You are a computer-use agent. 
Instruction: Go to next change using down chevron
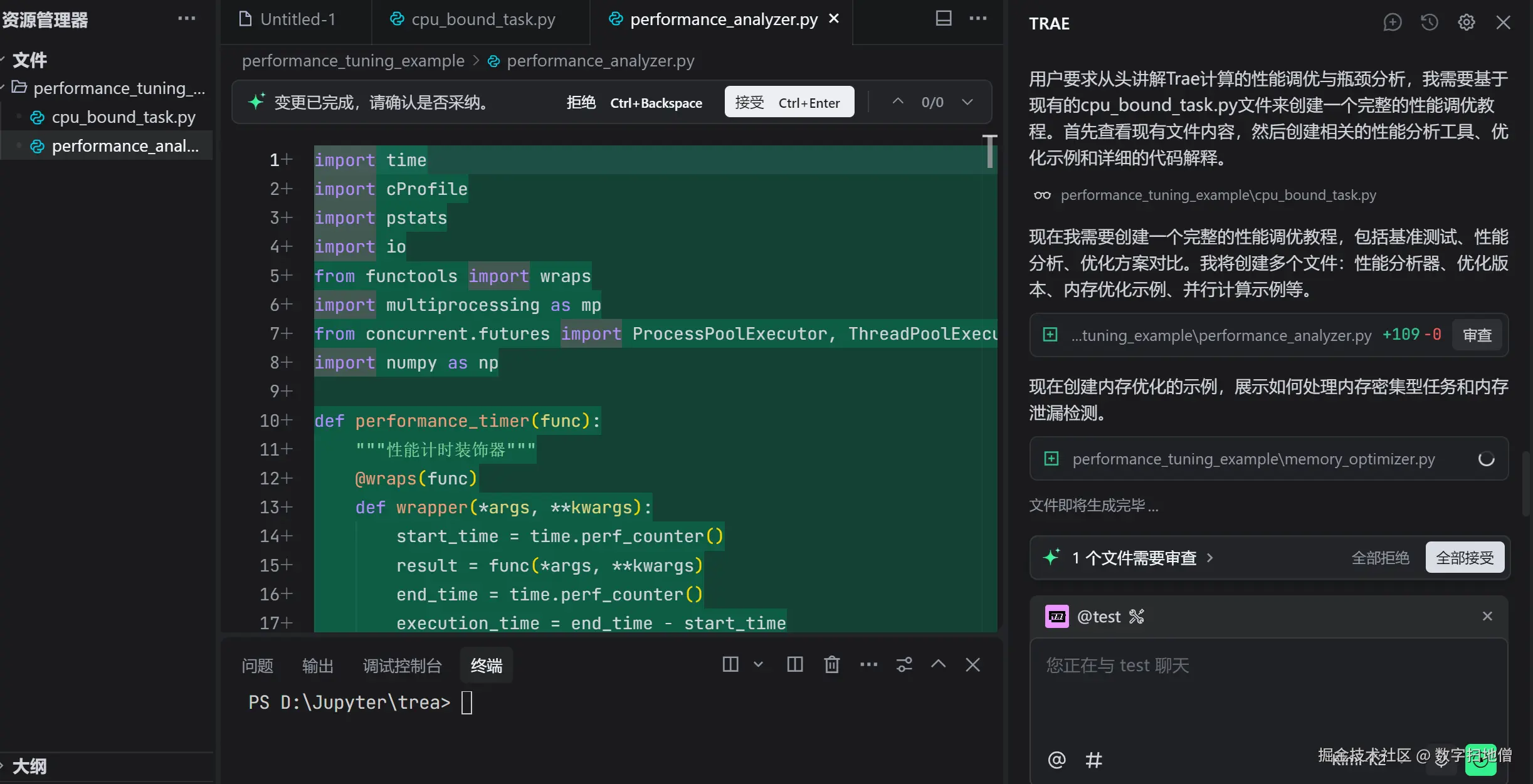(x=967, y=102)
